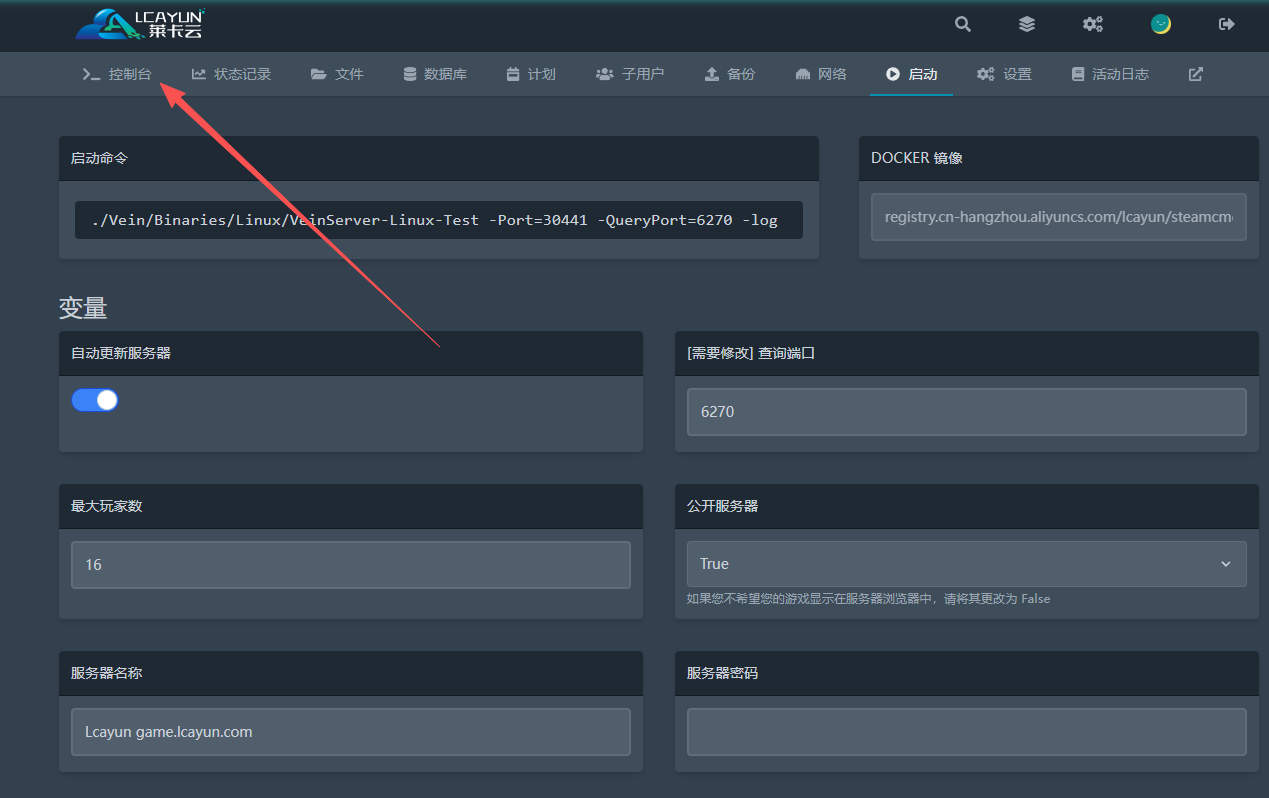
Task: Click the 服务器密码 input field
Action: point(966,732)
